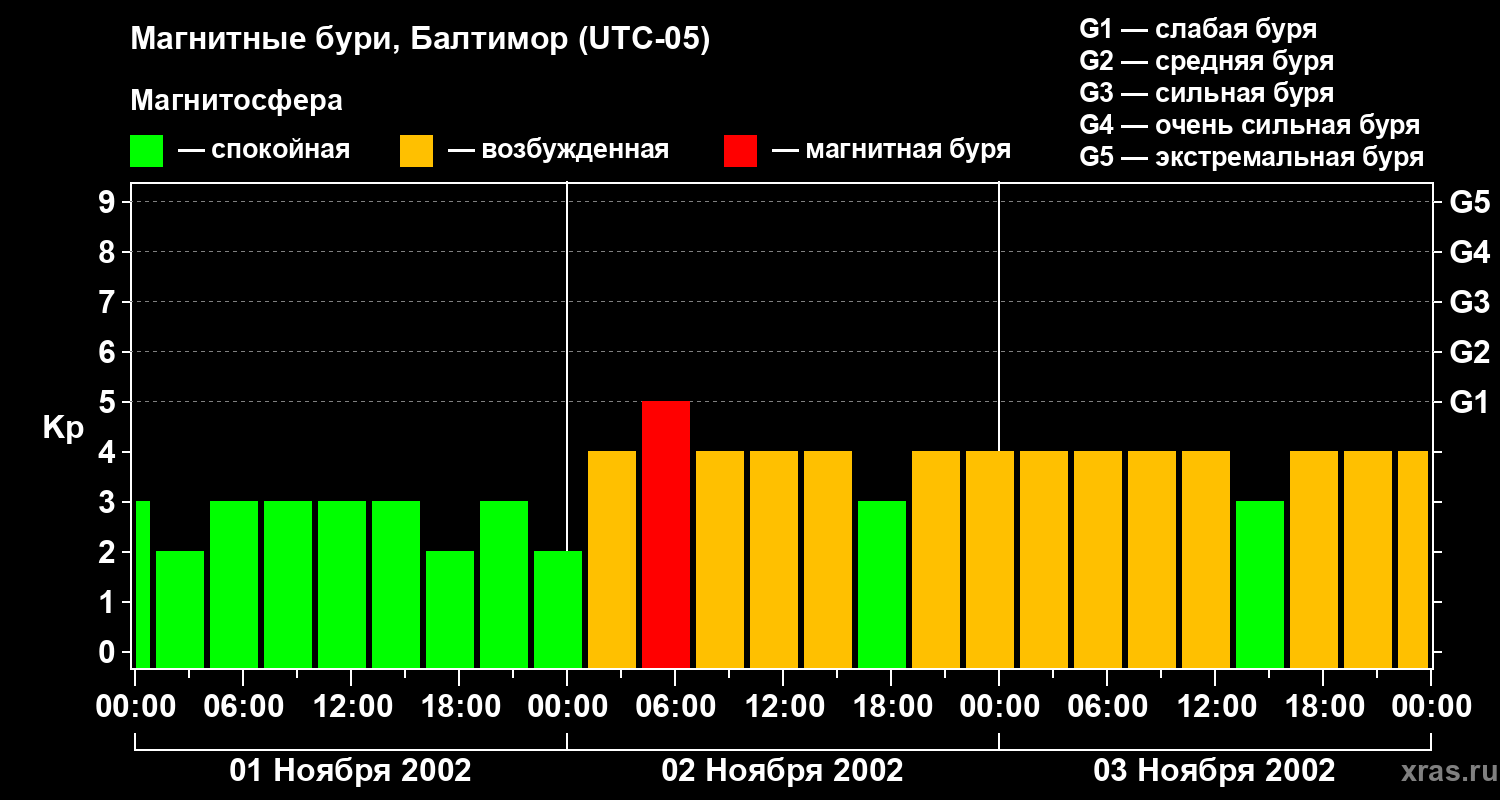Click the "G4 — очень сильная буря" line

pyautogui.click(x=1249, y=125)
